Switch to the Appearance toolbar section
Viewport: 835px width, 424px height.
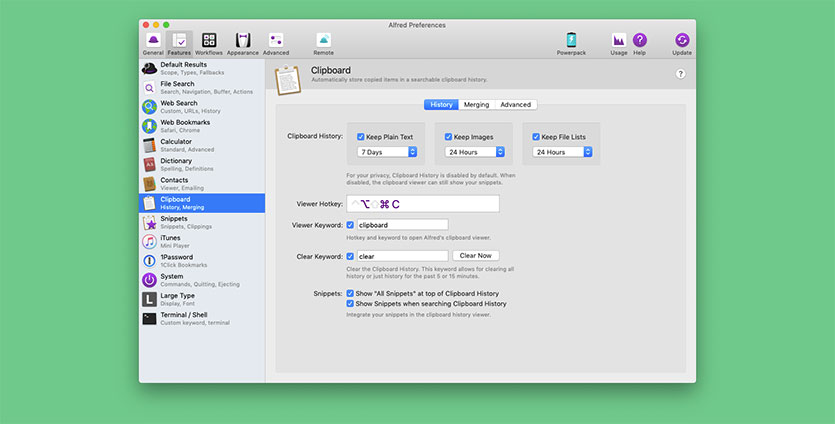[x=242, y=42]
